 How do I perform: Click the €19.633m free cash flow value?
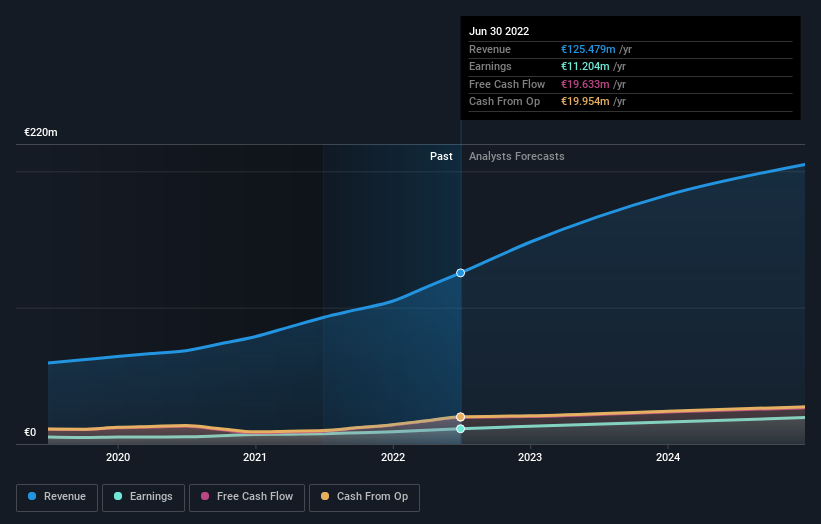[x=585, y=84]
